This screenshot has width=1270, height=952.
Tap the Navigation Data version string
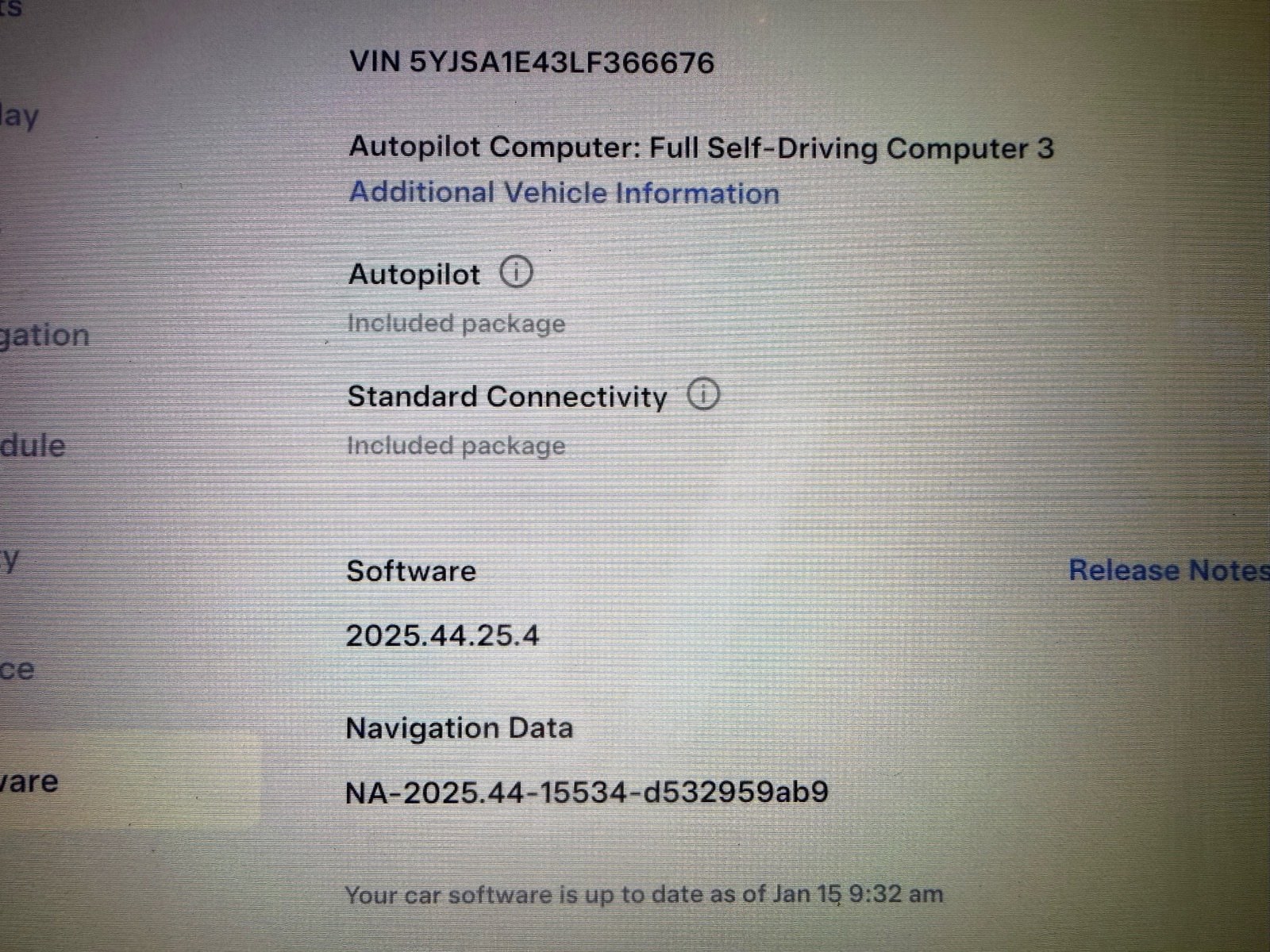tap(587, 792)
